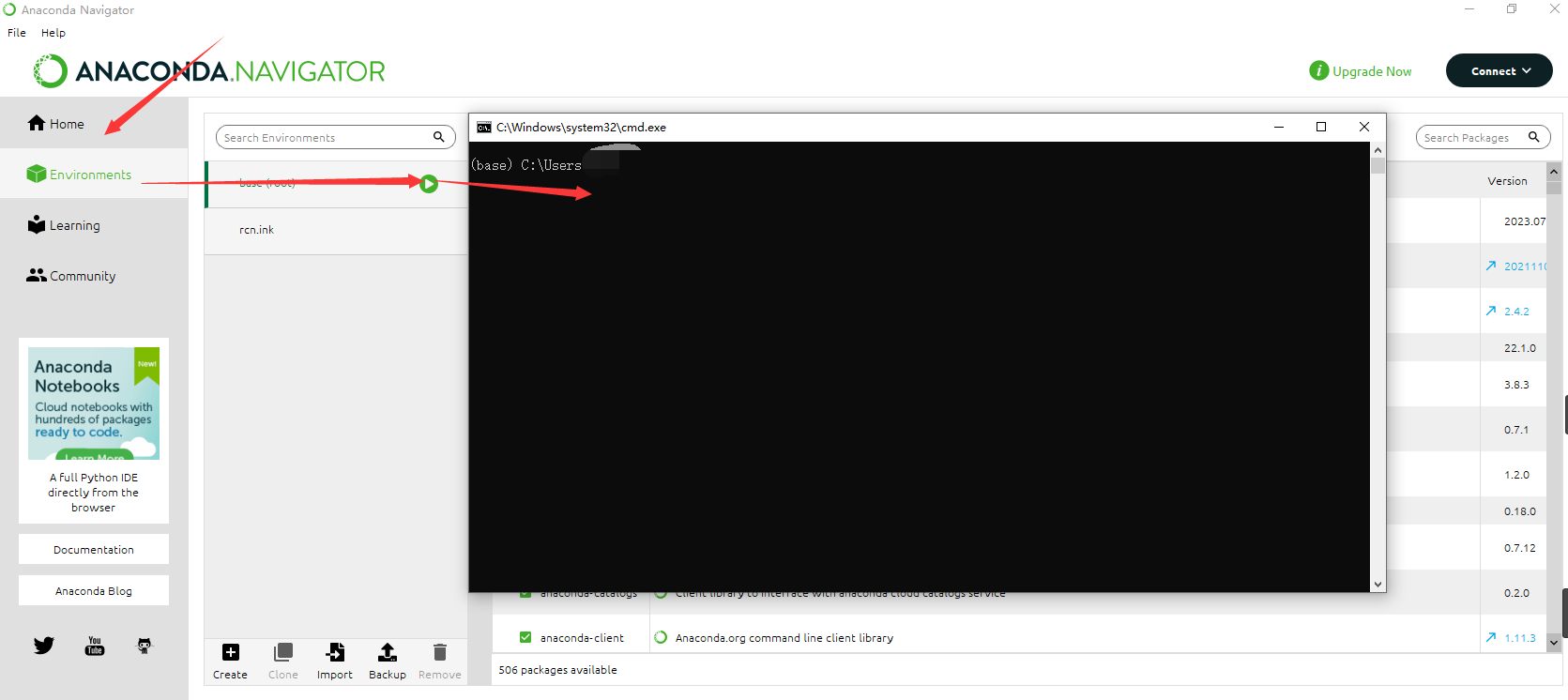Open the Learning section icon
Screen dimensions: 1568x700
[37, 224]
